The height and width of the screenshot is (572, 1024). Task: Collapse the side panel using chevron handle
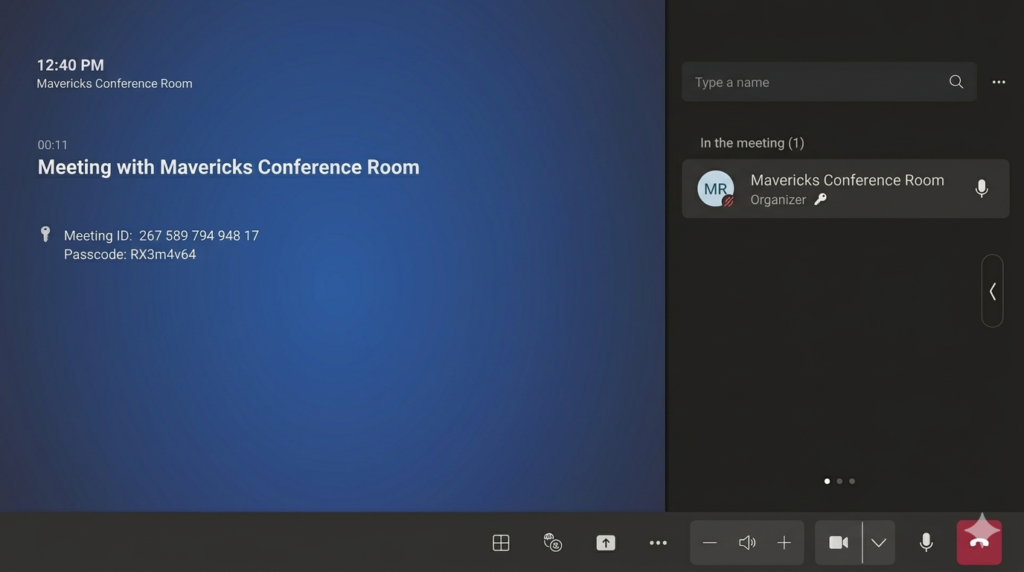coord(992,291)
